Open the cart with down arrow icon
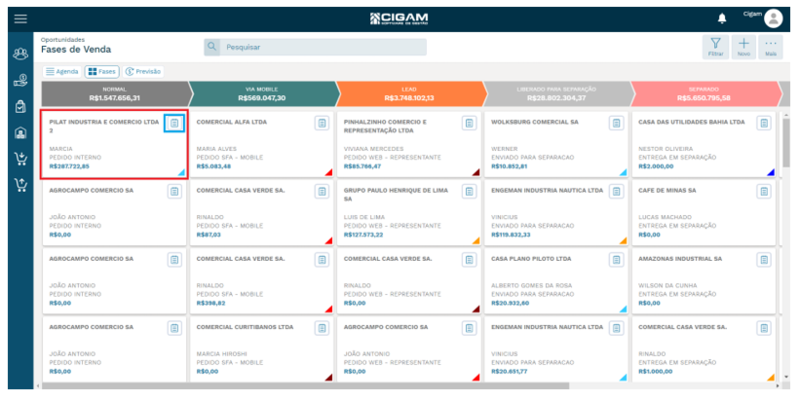800x401 pixels. click(20, 159)
